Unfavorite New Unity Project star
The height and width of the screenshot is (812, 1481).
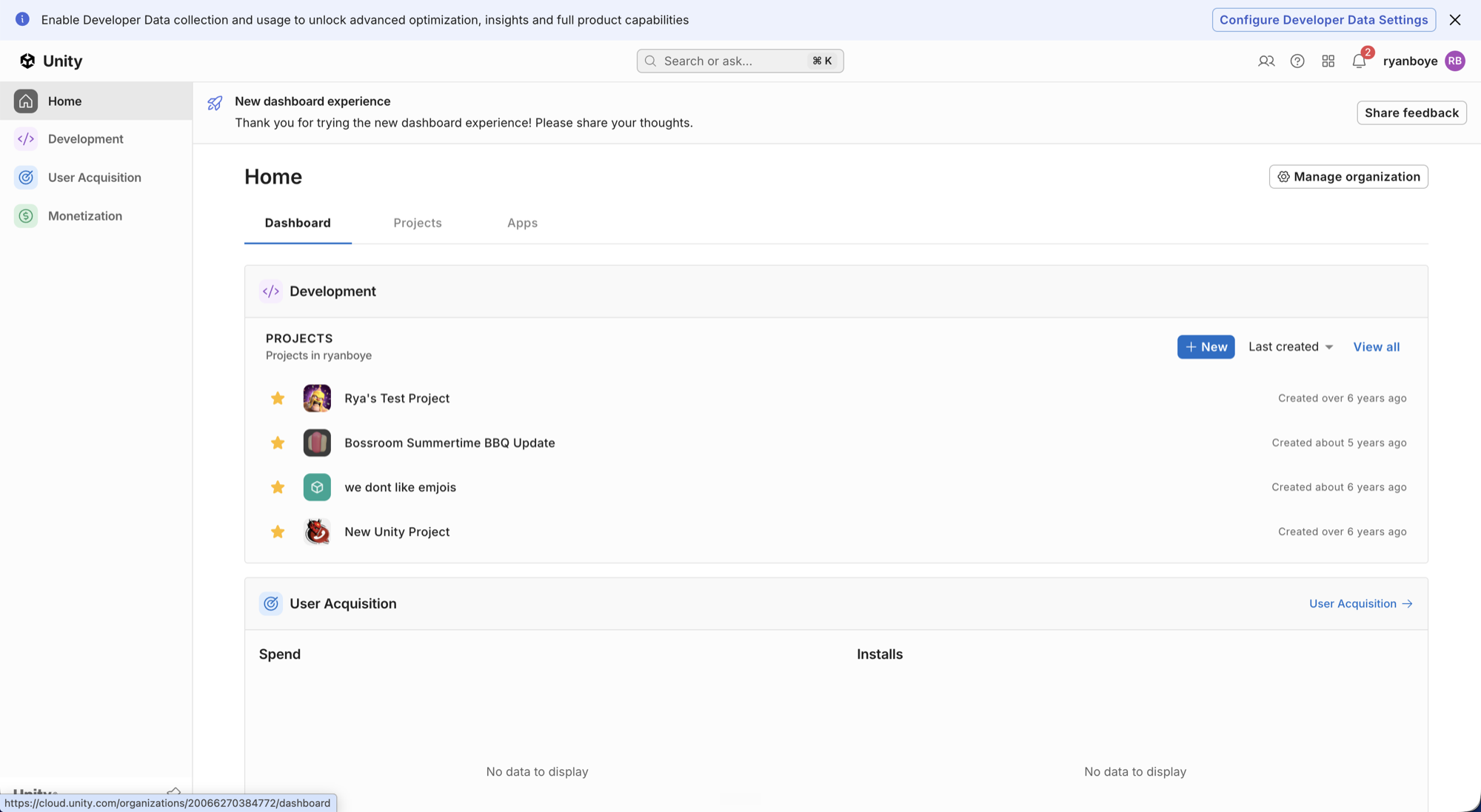coord(278,531)
